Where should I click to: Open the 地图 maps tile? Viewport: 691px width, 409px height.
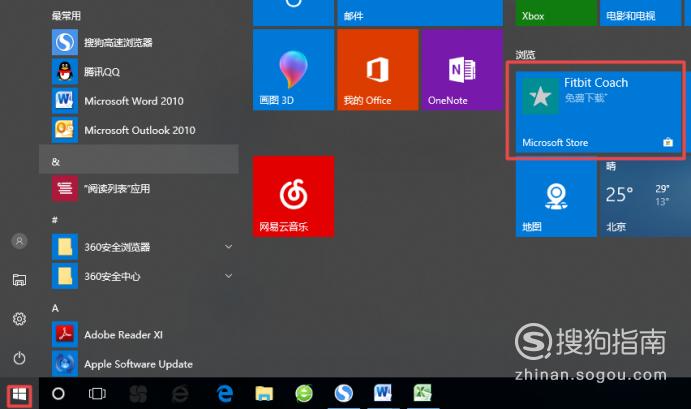click(556, 198)
